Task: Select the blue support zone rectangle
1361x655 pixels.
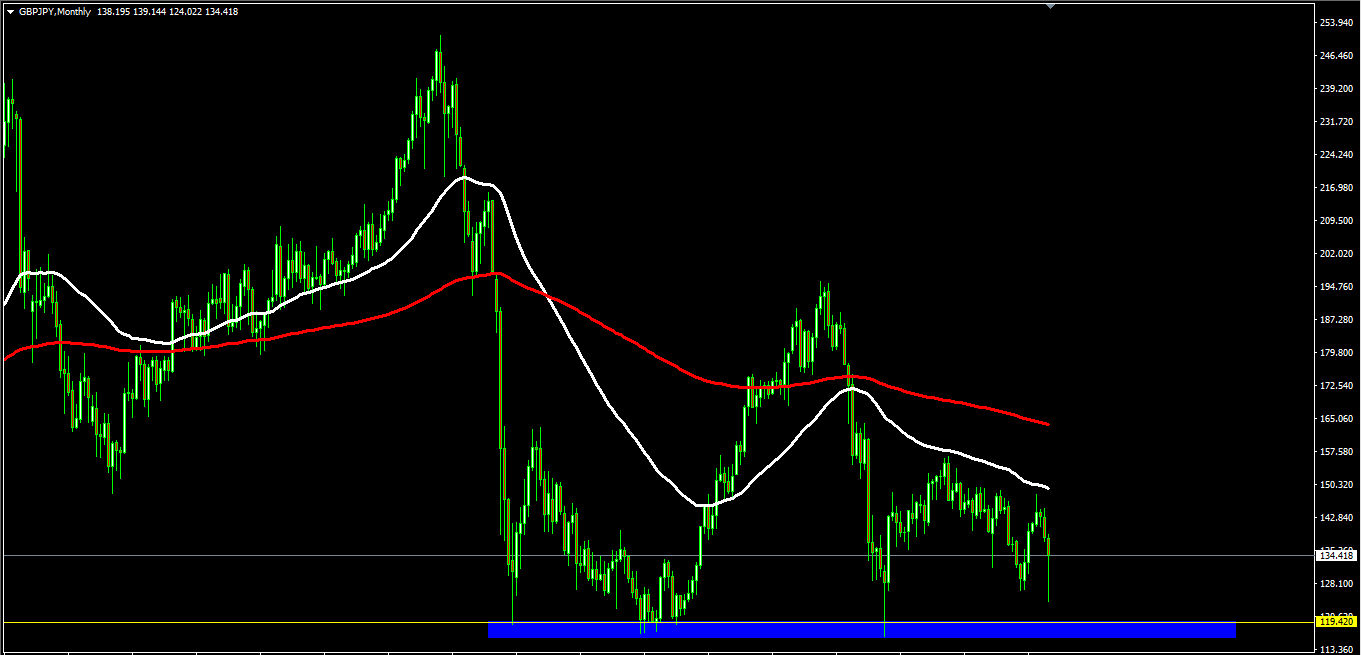Action: pyautogui.click(x=860, y=630)
